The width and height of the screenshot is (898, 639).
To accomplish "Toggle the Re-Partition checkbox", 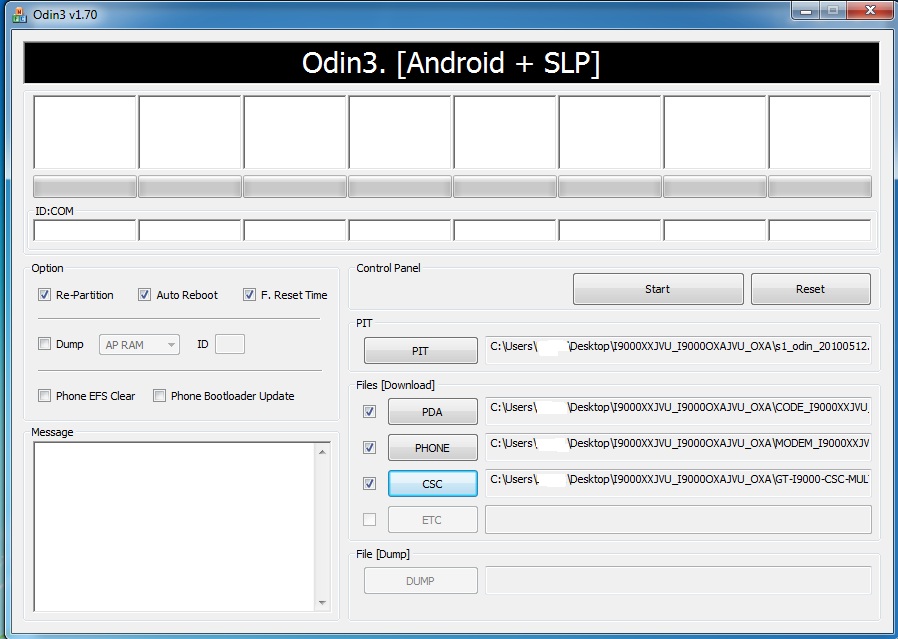I will (44, 295).
